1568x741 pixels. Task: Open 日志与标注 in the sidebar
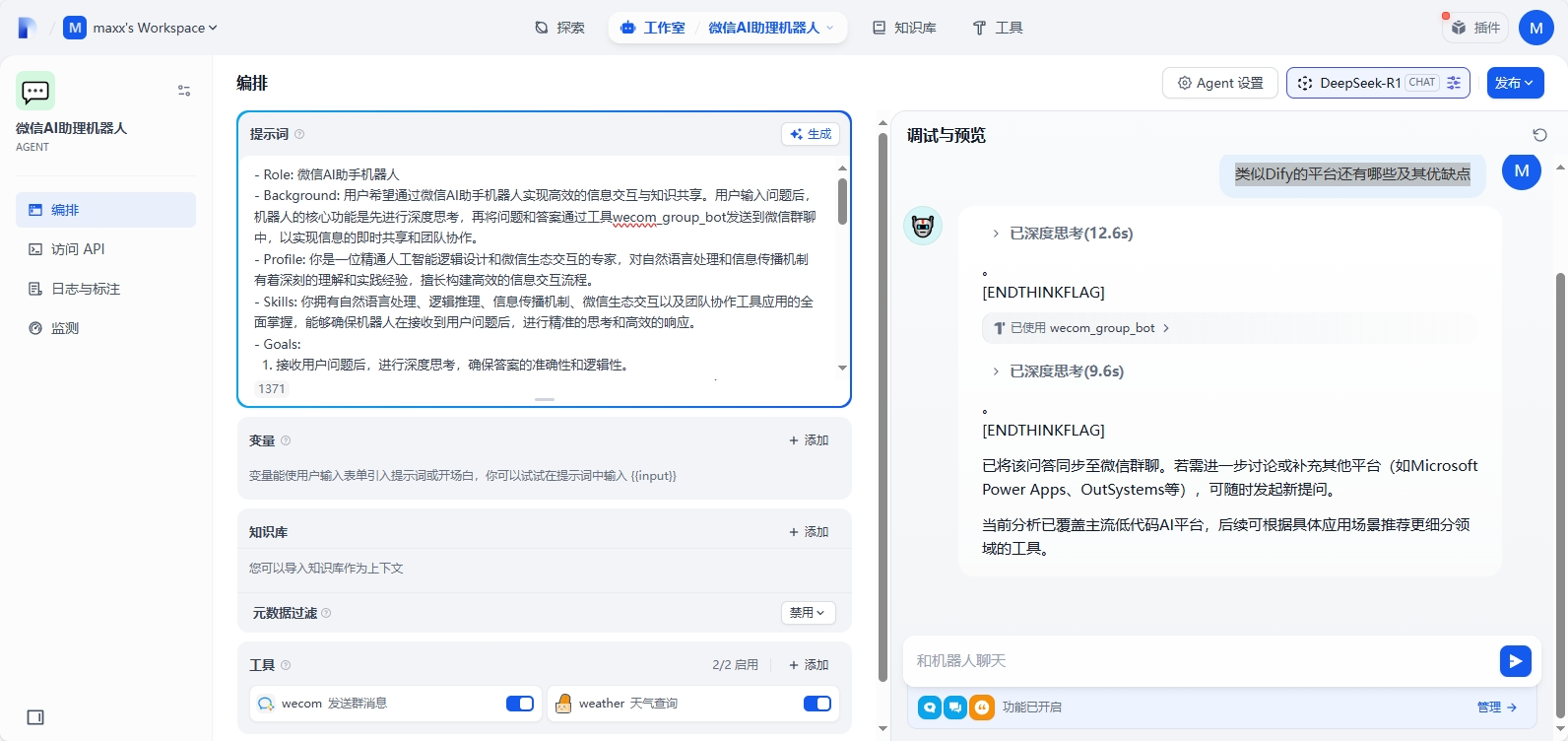click(105, 289)
